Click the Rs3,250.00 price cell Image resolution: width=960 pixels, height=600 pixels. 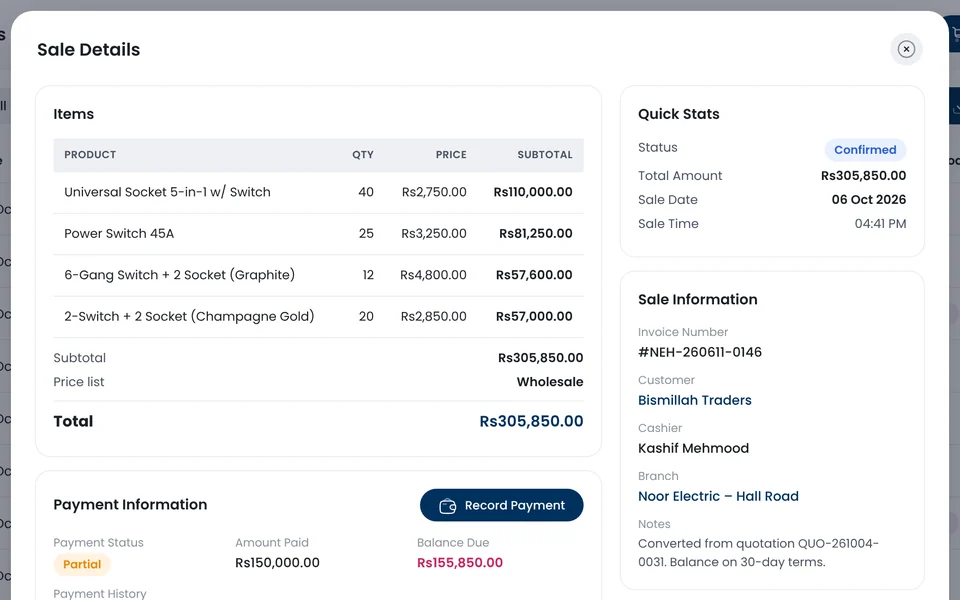pos(433,233)
